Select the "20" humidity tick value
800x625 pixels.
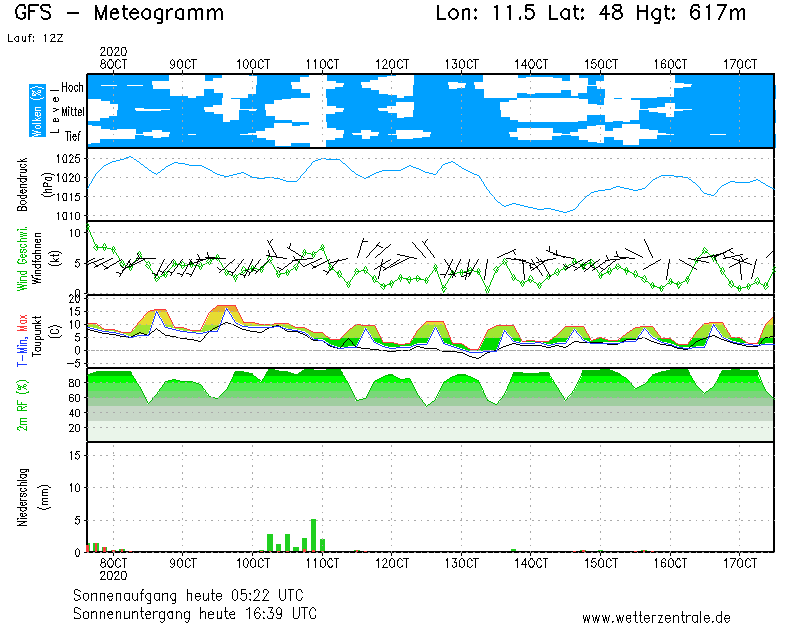click(74, 428)
